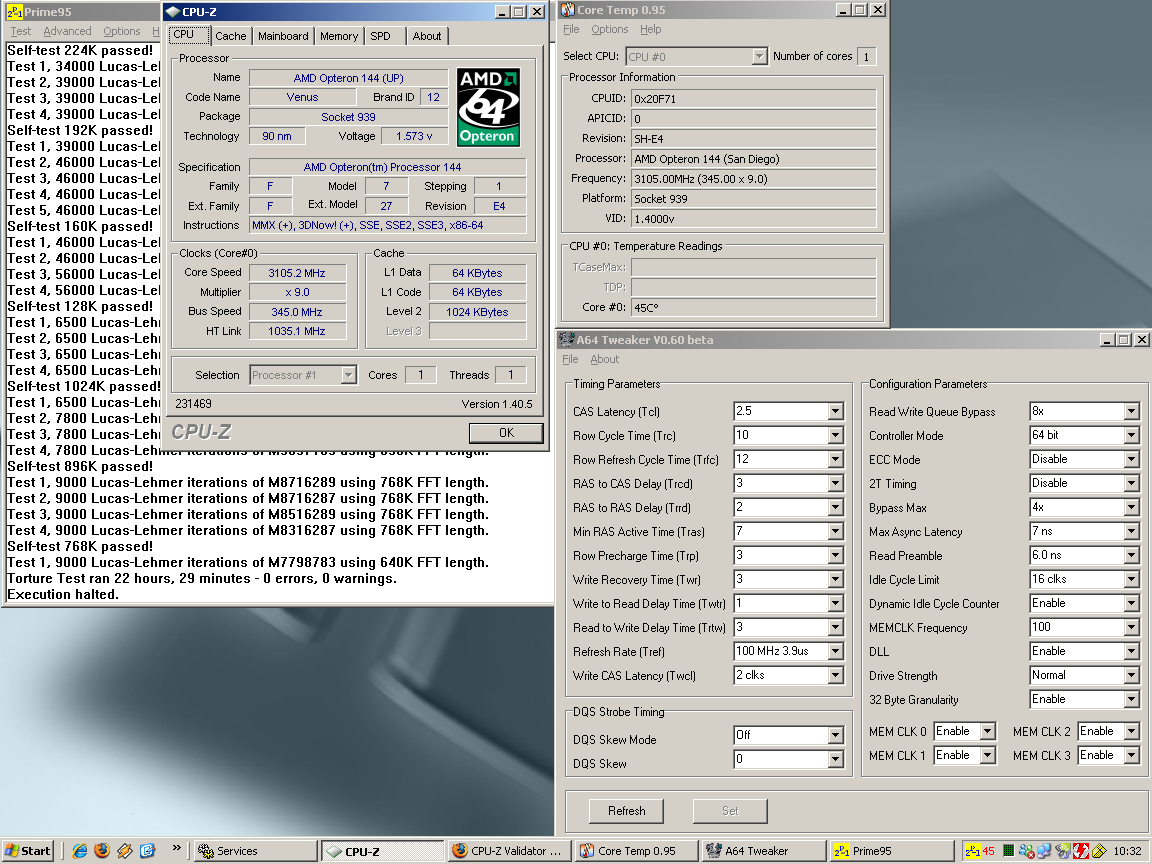Click the Refresh button in A64 Tweaker
Viewport: 1152px width, 864px height.
(x=626, y=811)
